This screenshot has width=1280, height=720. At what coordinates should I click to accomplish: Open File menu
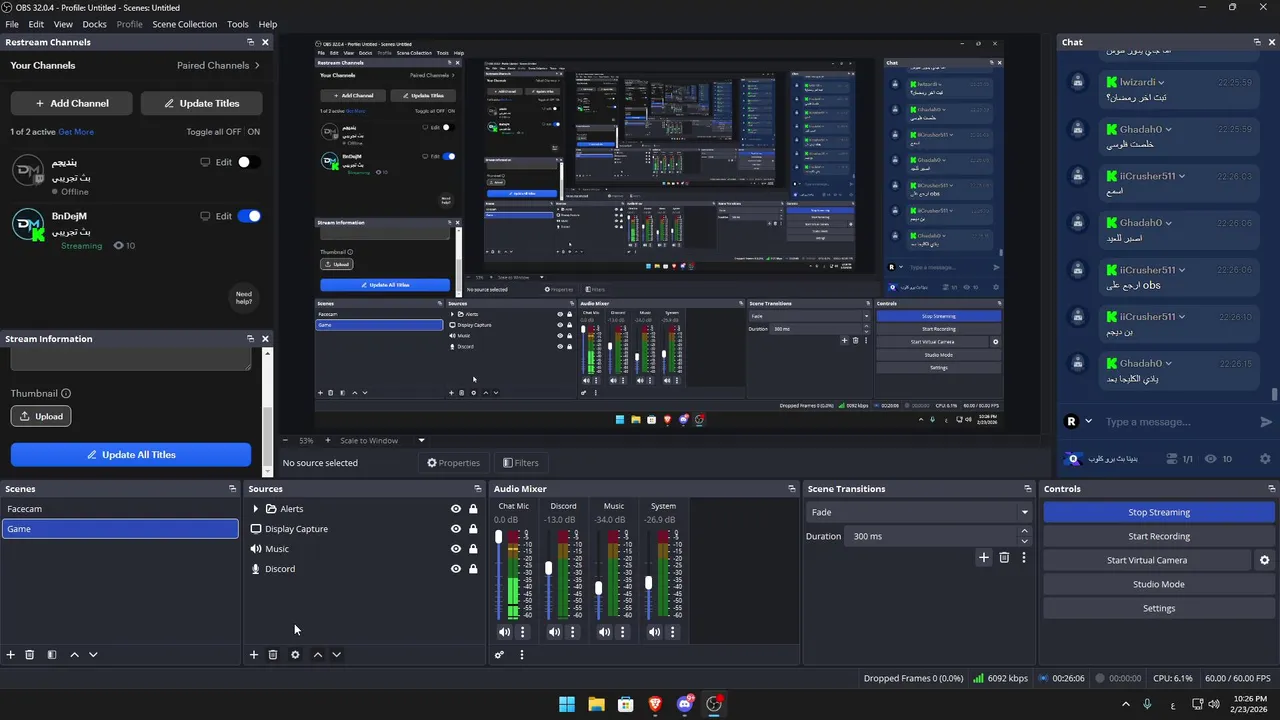point(12,24)
